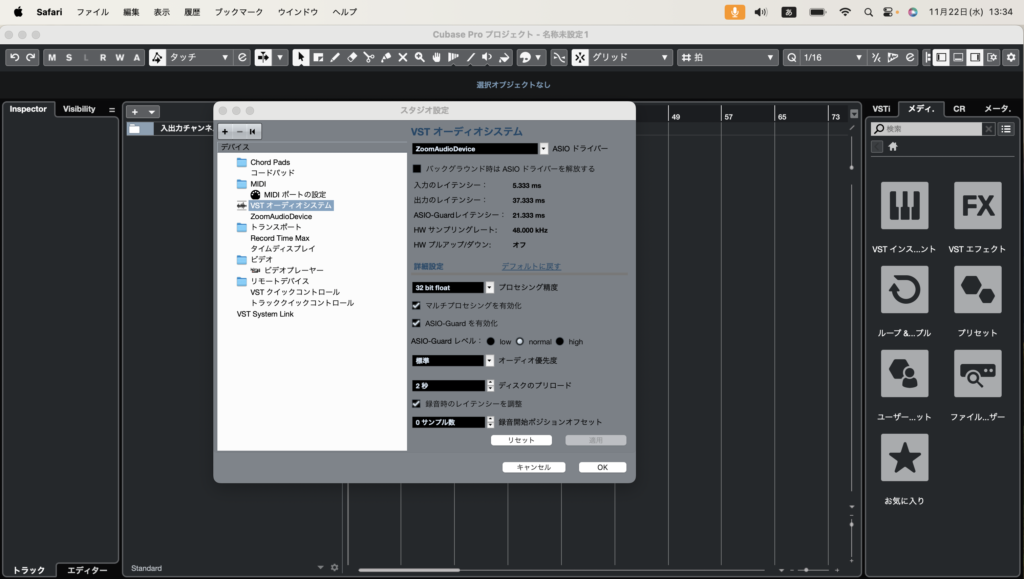This screenshot has width=1024, height=579.
Task: Click the add device plus button
Action: pos(225,131)
